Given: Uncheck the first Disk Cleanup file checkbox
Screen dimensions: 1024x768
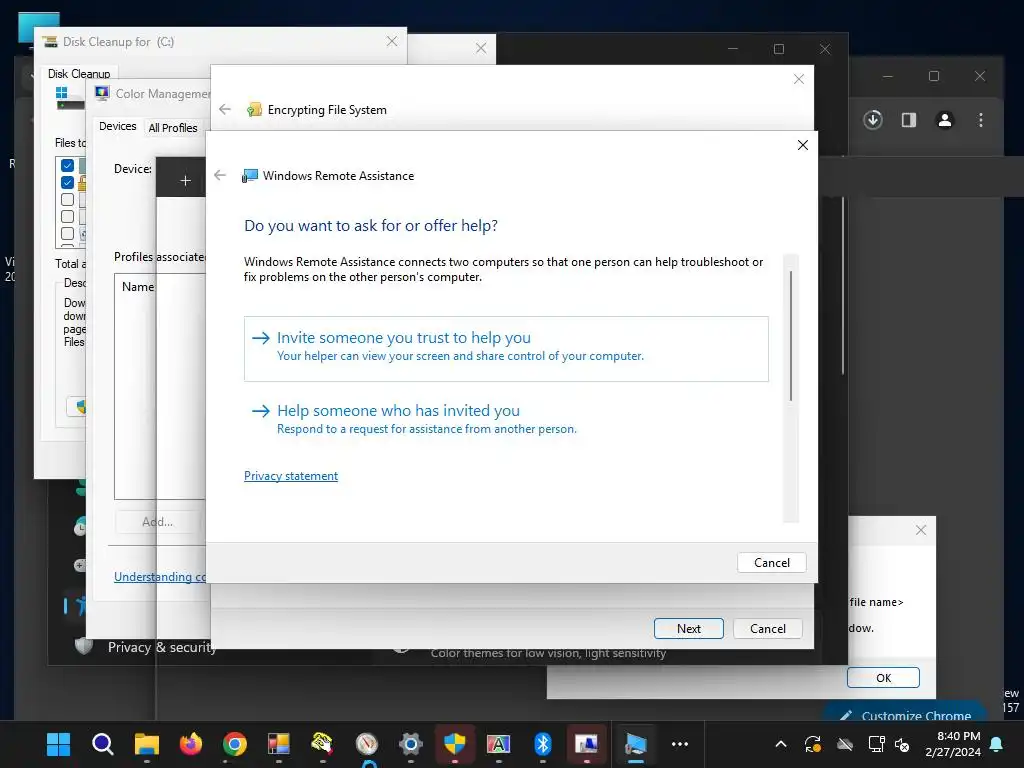Looking at the screenshot, I should coord(67,165).
